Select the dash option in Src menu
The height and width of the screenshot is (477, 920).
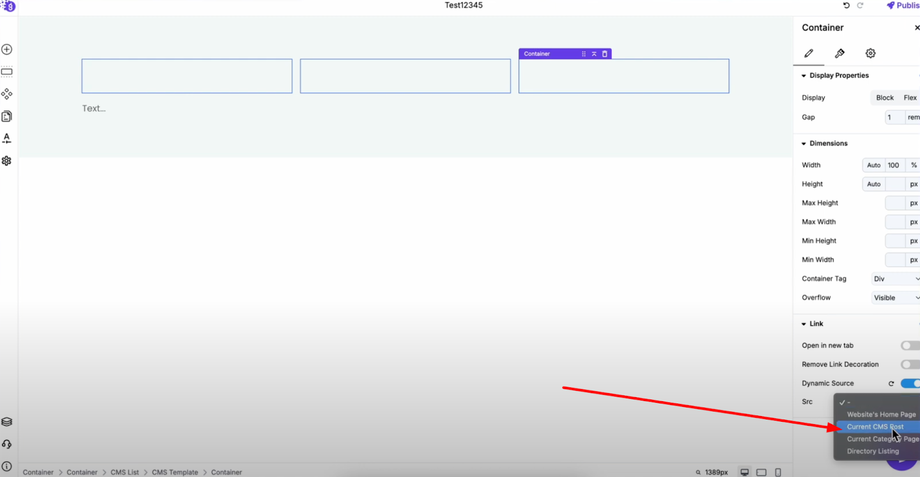(877, 402)
